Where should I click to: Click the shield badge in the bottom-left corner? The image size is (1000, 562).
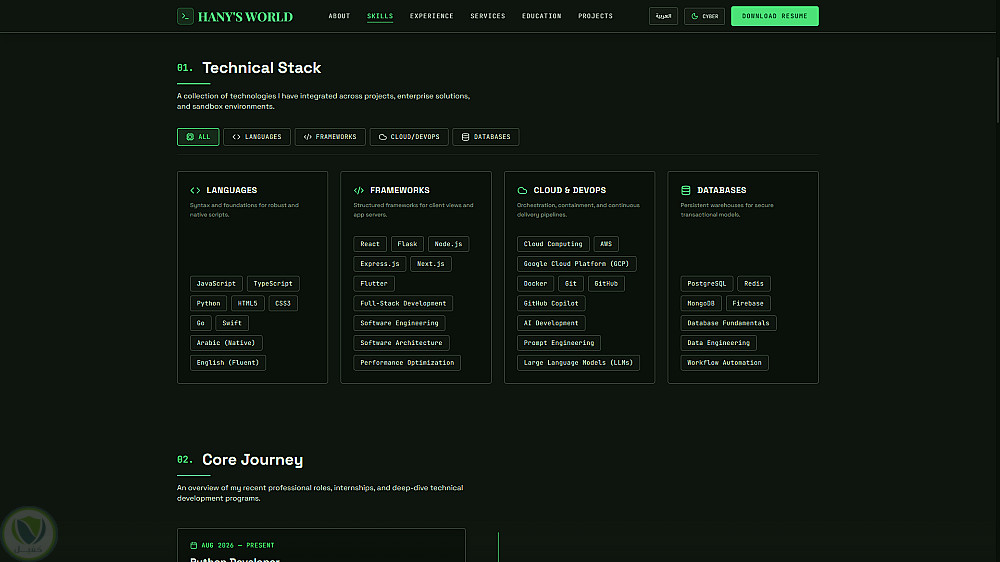tap(28, 533)
